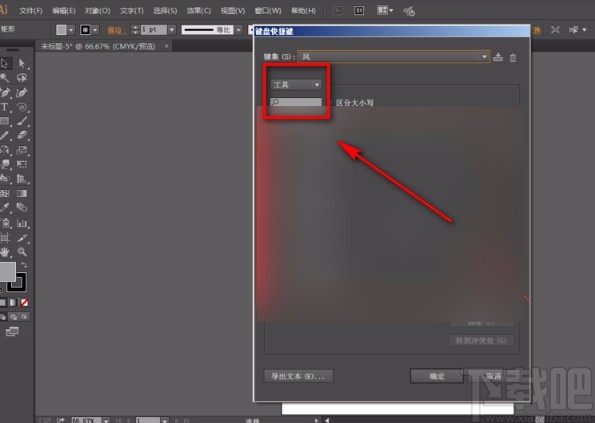Set the None (red slash) fill mode
The width and height of the screenshot is (595, 423).
pyautogui.click(x=25, y=302)
